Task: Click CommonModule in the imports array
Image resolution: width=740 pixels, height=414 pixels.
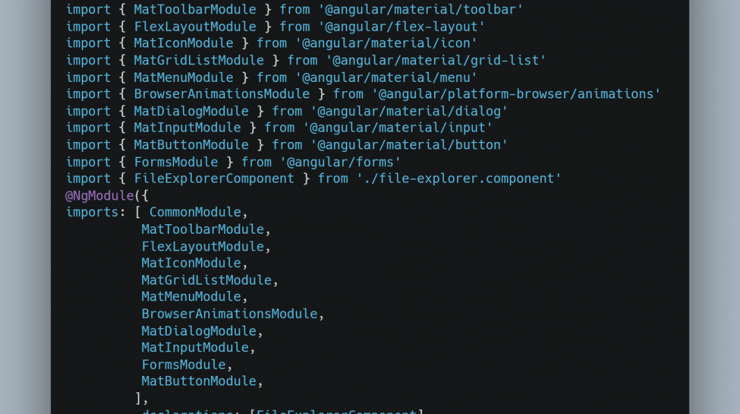Action: tap(195, 212)
